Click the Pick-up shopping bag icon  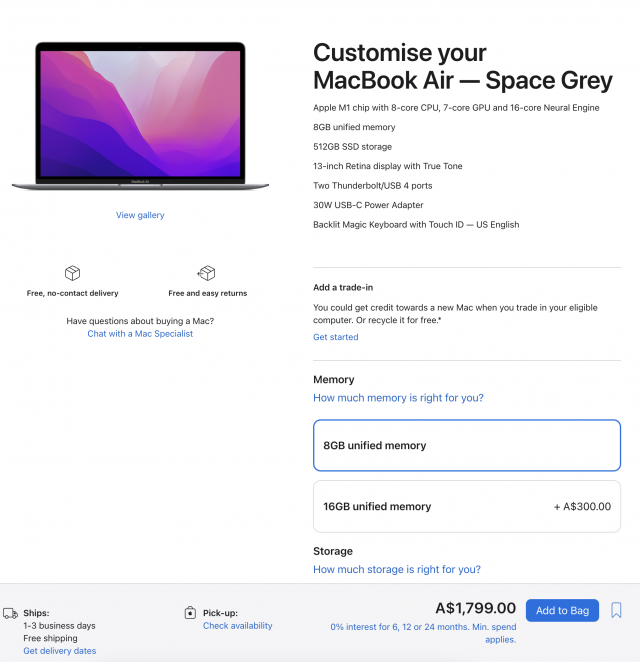(x=190, y=613)
